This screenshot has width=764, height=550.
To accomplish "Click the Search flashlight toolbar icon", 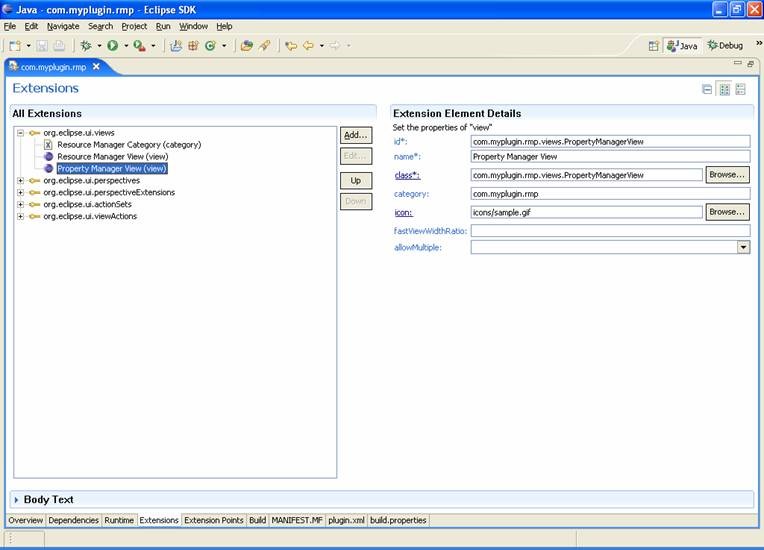I will click(x=265, y=46).
